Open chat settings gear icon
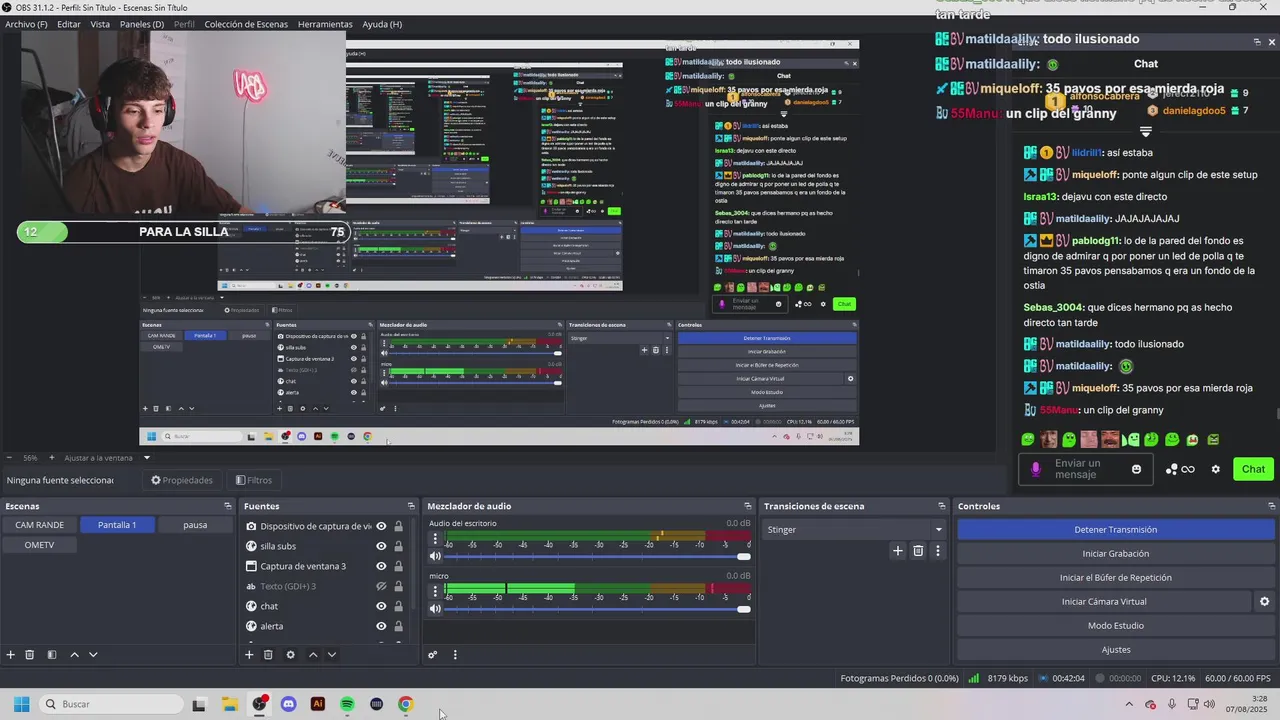1280x720 pixels. coord(1216,469)
